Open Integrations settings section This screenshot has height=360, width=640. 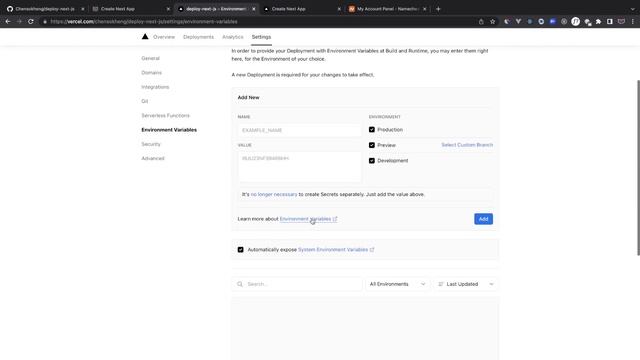[x=155, y=87]
